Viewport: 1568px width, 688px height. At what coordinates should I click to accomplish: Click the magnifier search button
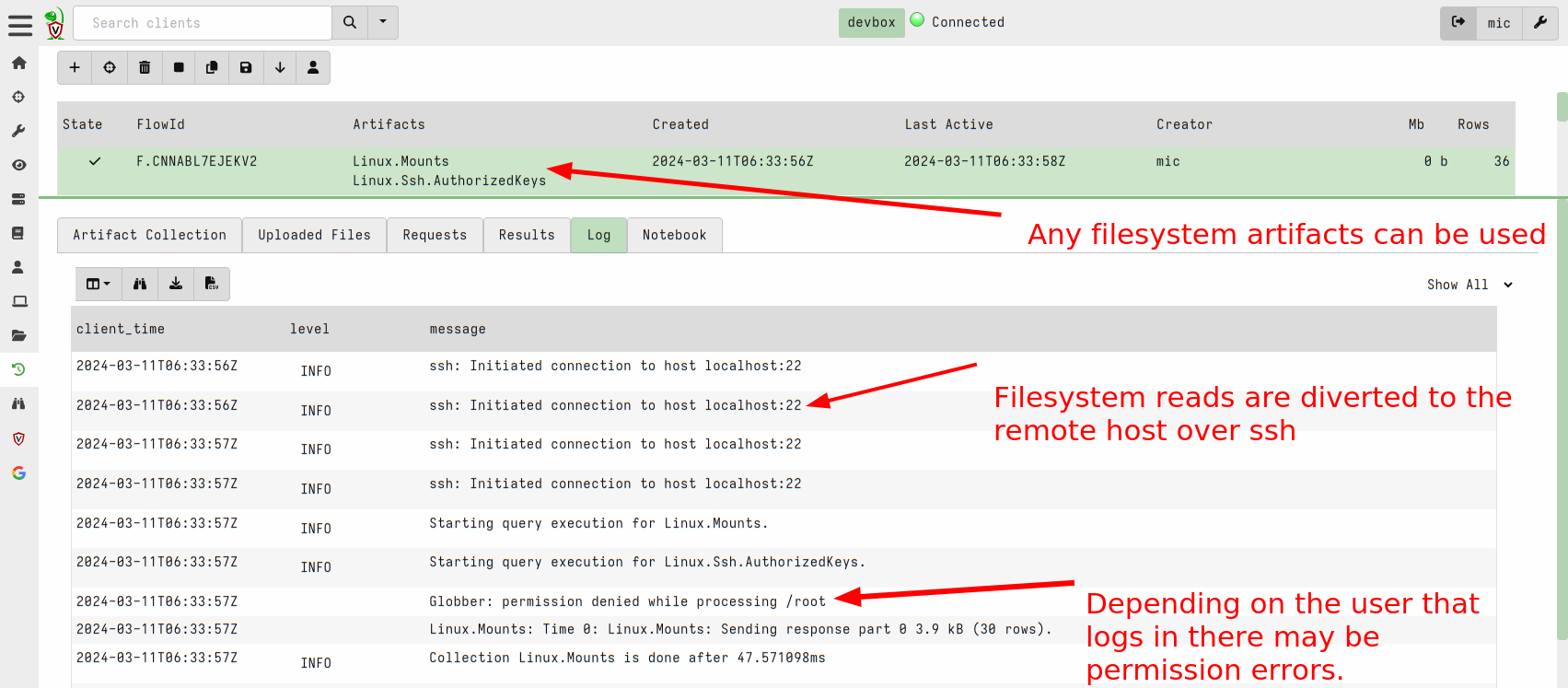click(x=350, y=22)
